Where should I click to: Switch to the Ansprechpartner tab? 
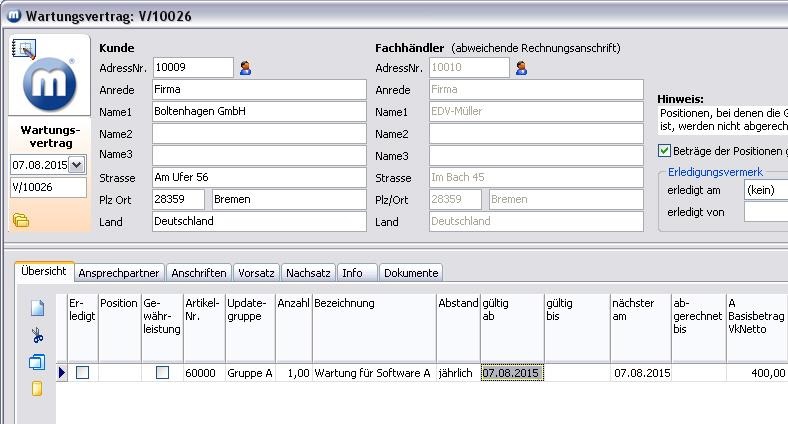point(119,272)
